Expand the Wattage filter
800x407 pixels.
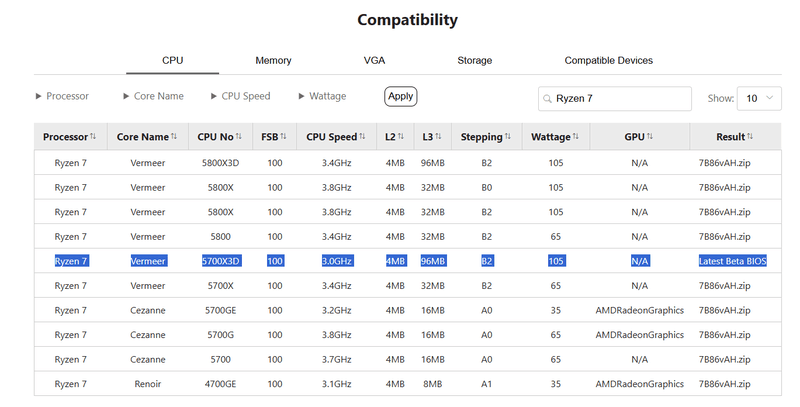coord(322,96)
